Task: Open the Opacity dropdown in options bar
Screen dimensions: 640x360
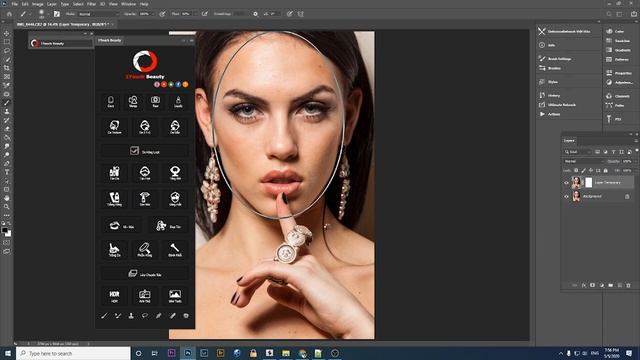Action: 153,14
